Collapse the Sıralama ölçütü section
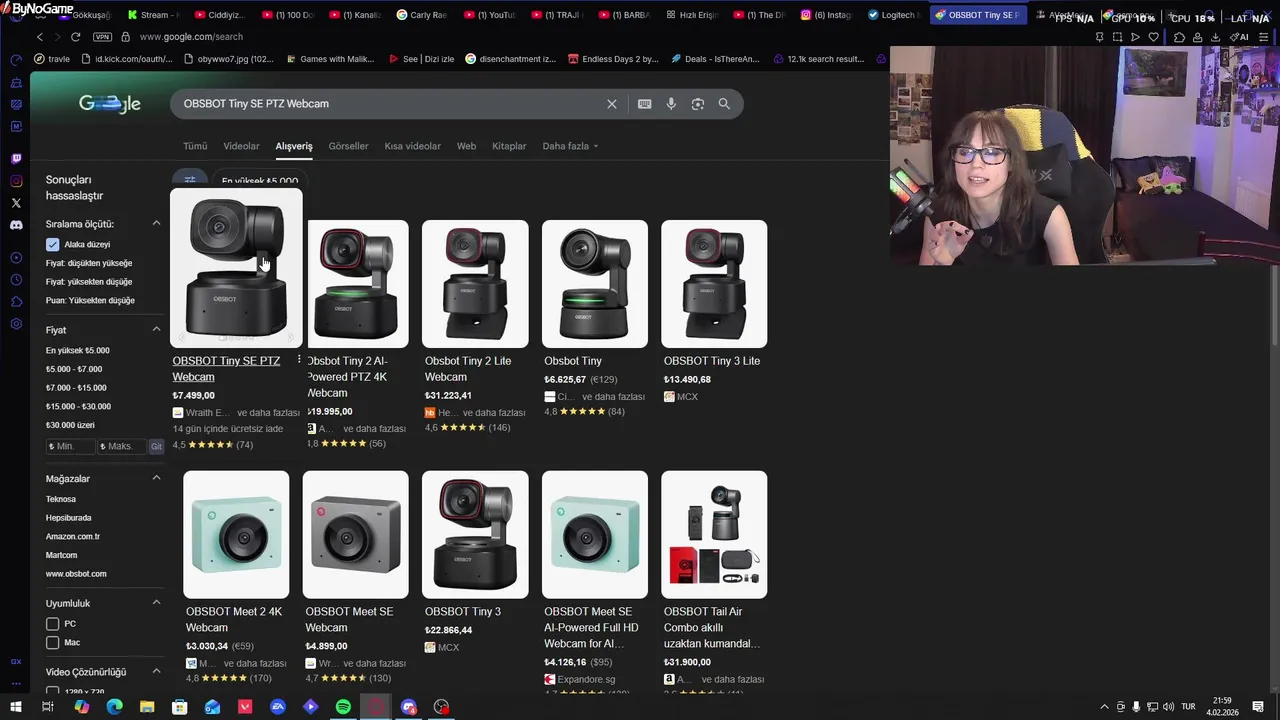Image resolution: width=1280 pixels, height=720 pixels. 156,224
